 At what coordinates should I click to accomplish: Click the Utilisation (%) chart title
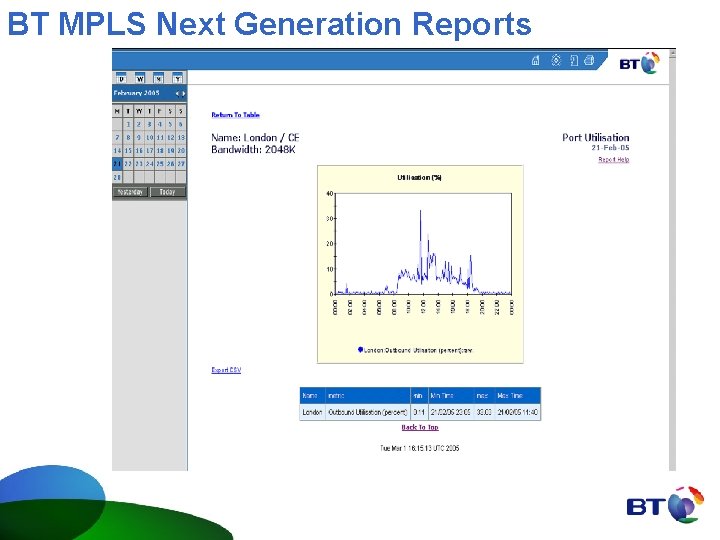click(x=419, y=178)
